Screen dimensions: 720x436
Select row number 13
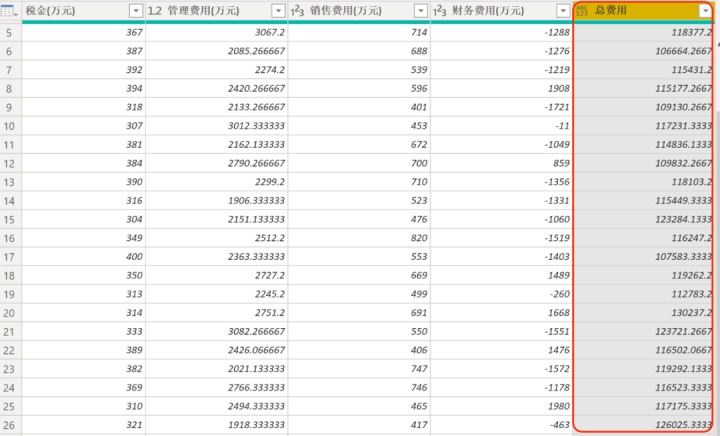click(x=9, y=182)
